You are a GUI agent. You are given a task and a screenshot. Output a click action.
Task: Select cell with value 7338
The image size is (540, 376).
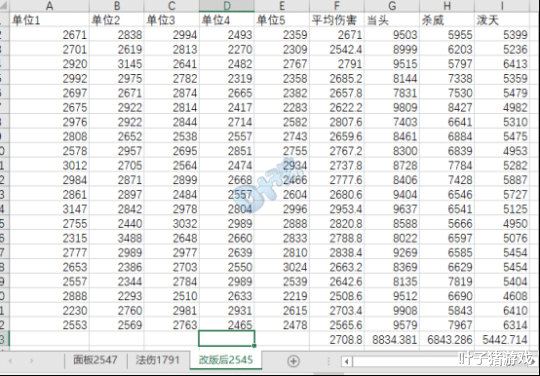(x=447, y=79)
